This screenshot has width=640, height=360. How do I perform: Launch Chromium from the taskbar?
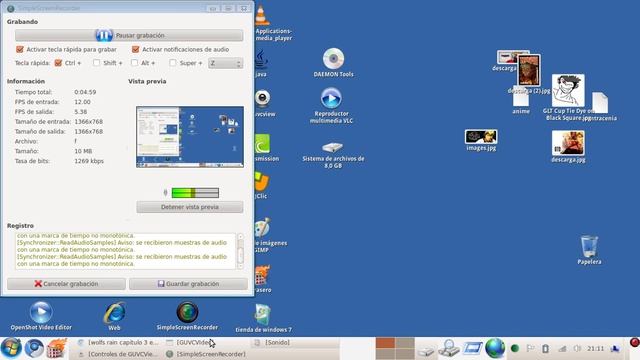34,348
